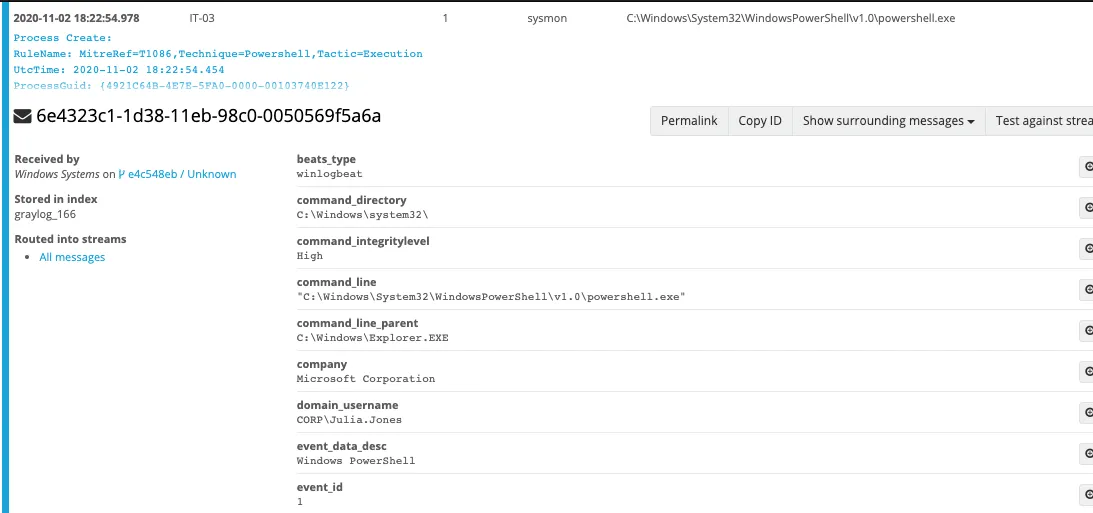
Task: Click the winlogbeat value
Action: point(330,174)
